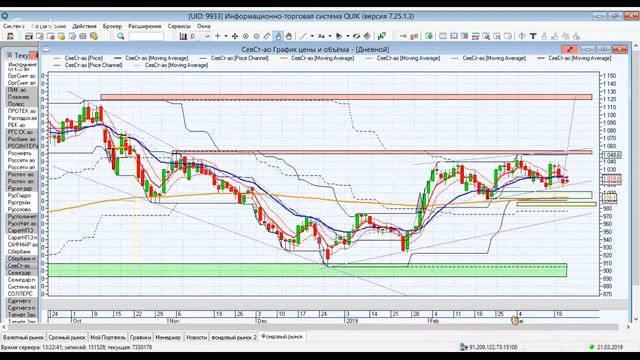Viewport: 640px width, 360px height.
Task: Click the red 'go' icon in toolbar
Action: click(414, 36)
